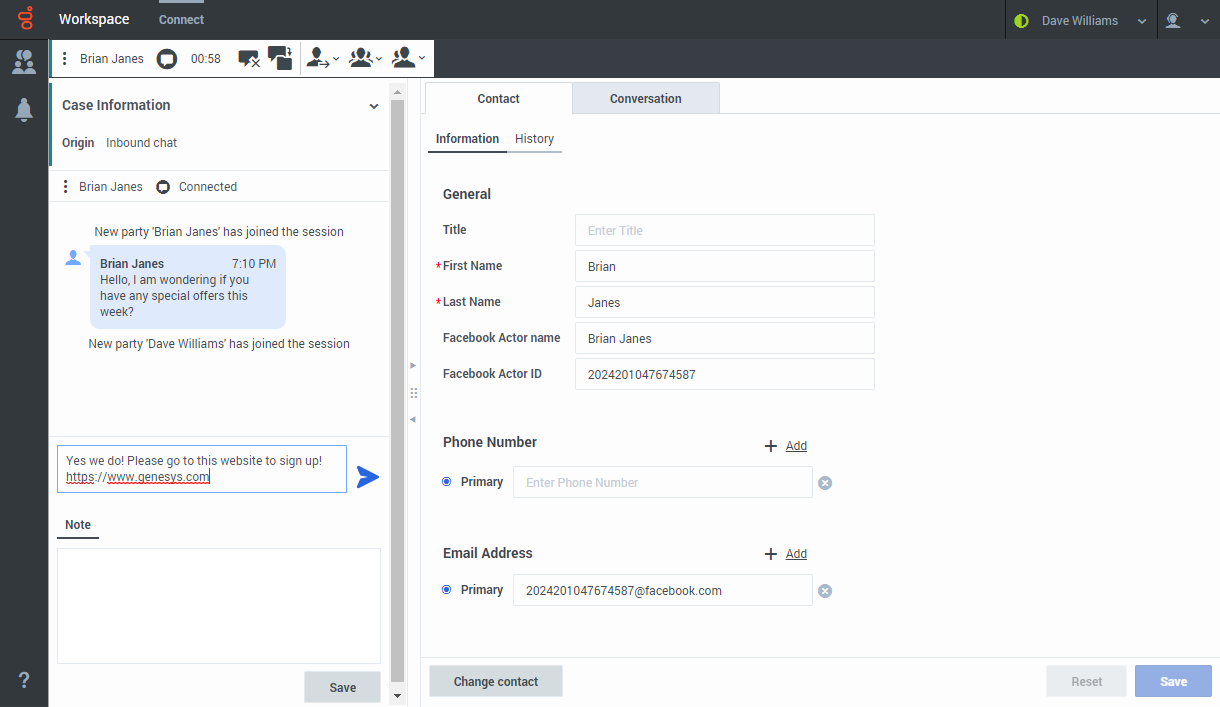Click the send message arrow icon
Viewport: 1220px width, 707px height.
coord(368,477)
